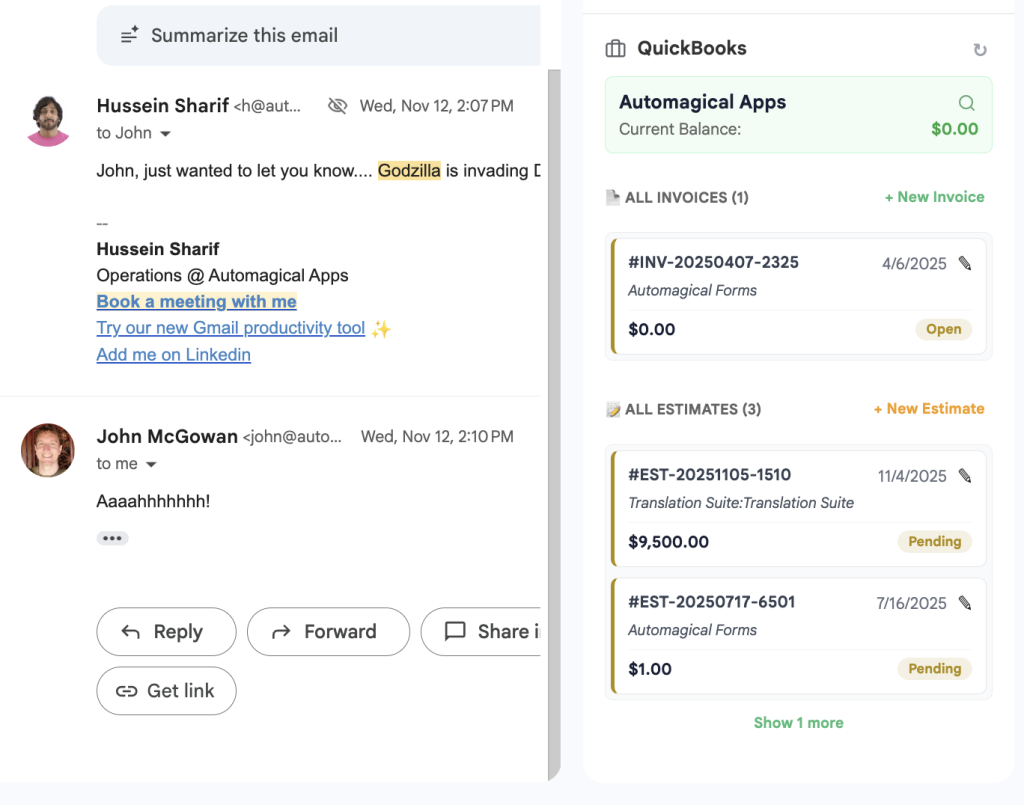Image resolution: width=1024 pixels, height=805 pixels.
Task: Click the QuickBooks refresh icon
Action: (979, 50)
